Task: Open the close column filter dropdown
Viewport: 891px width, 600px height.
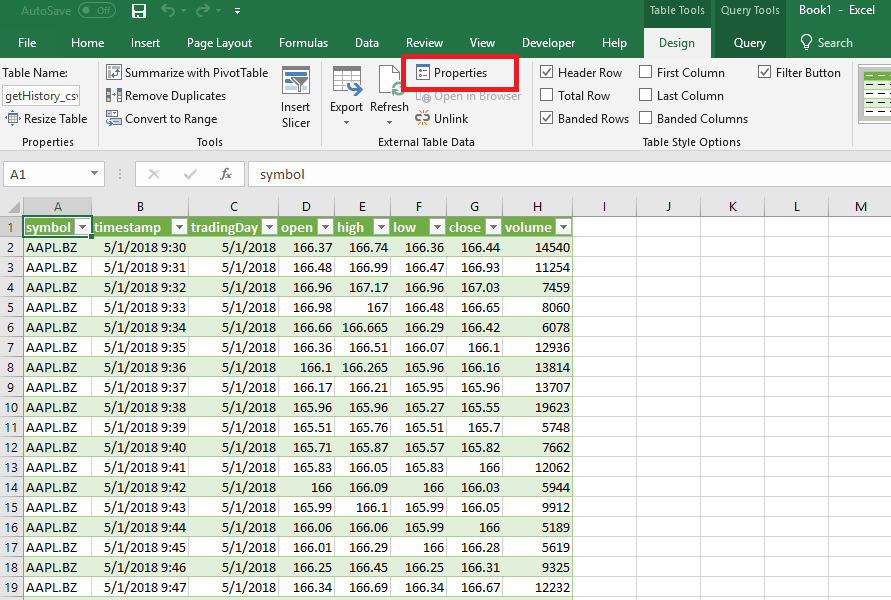Action: pyautogui.click(x=493, y=227)
